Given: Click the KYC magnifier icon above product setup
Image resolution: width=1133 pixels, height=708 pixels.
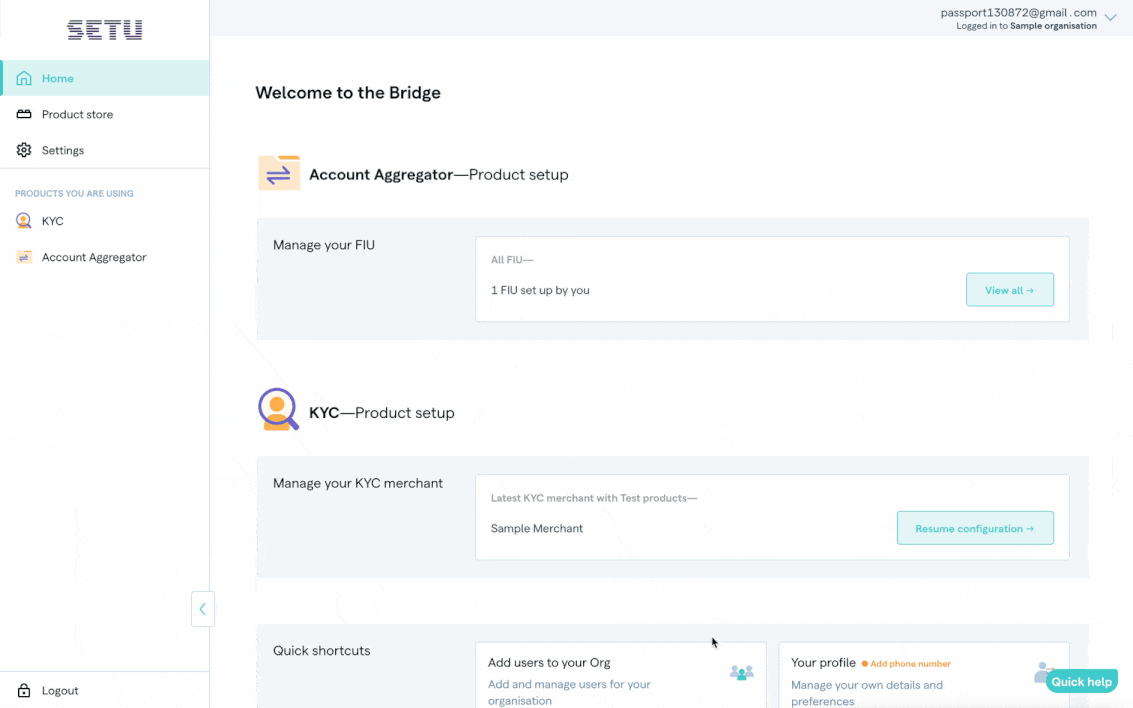Looking at the screenshot, I should tap(277, 409).
